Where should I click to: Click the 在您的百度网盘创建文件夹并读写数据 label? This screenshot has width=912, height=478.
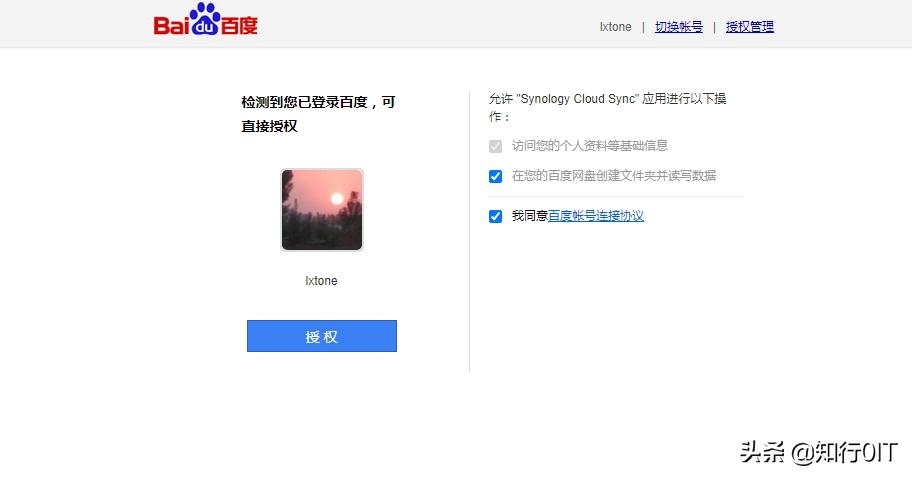(614, 176)
